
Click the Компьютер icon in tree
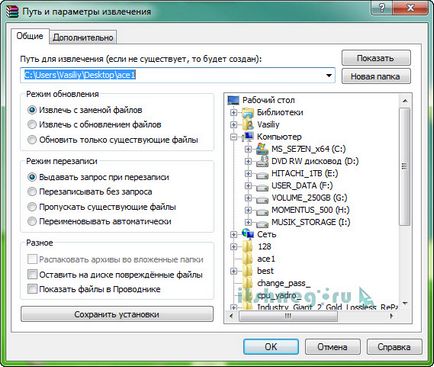[x=248, y=137]
